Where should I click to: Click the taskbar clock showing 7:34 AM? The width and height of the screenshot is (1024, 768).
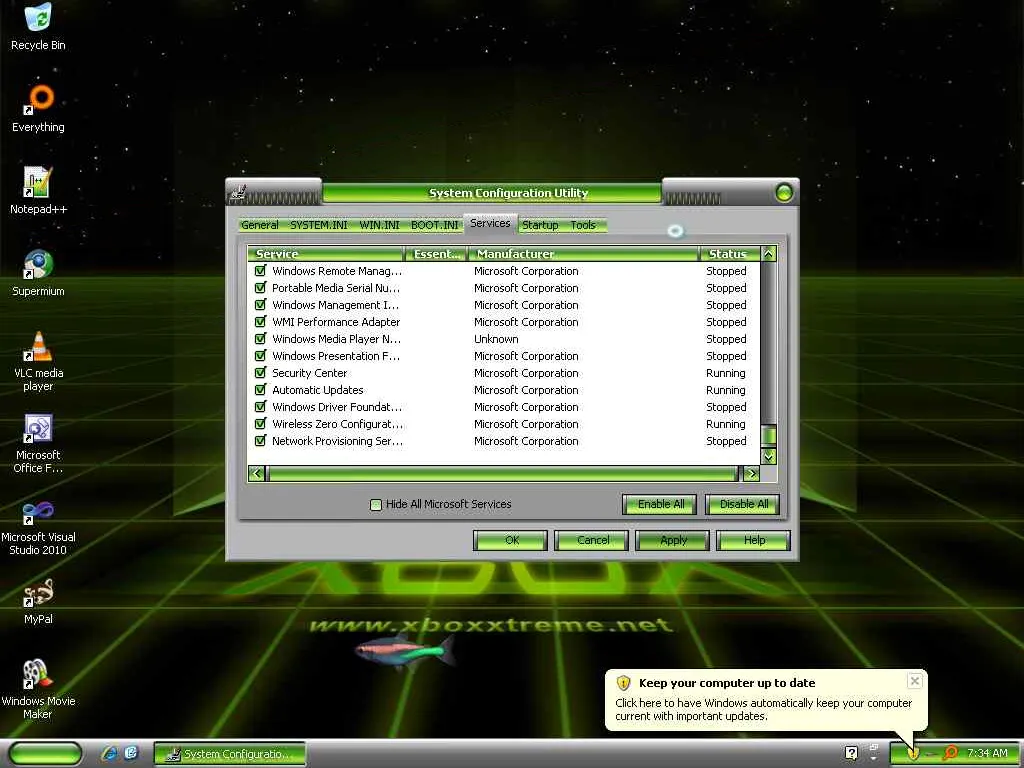click(987, 753)
